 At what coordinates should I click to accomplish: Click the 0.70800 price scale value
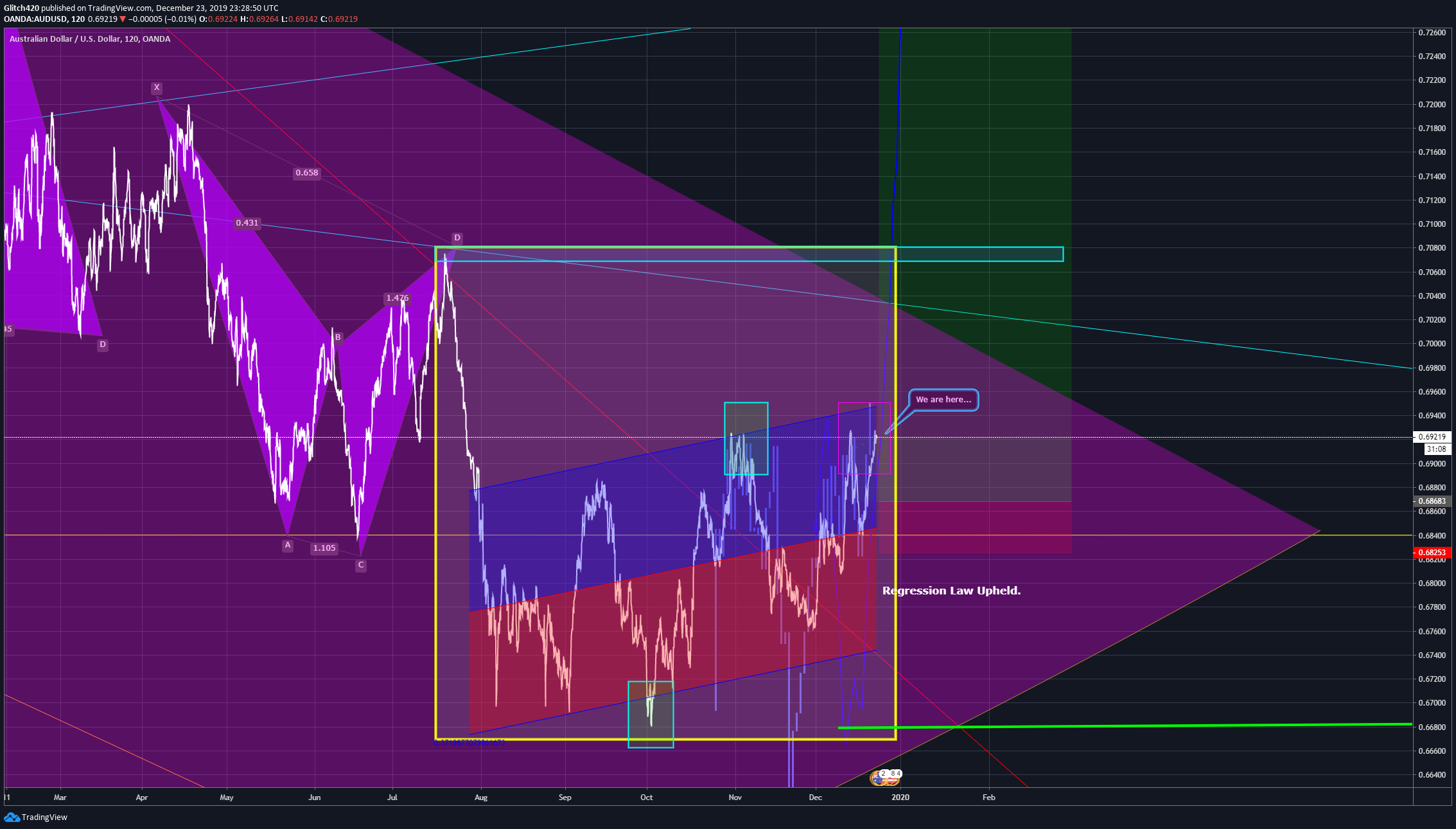(x=1432, y=248)
